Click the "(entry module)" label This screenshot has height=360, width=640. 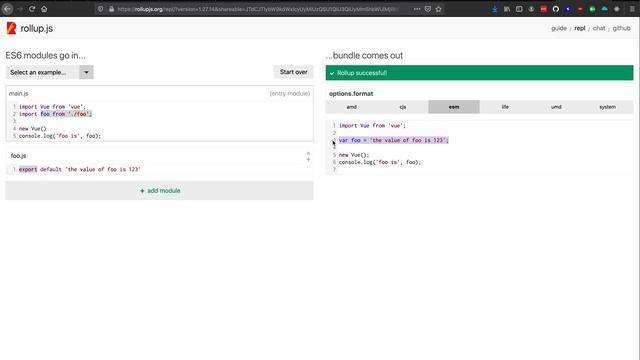[x=290, y=93]
